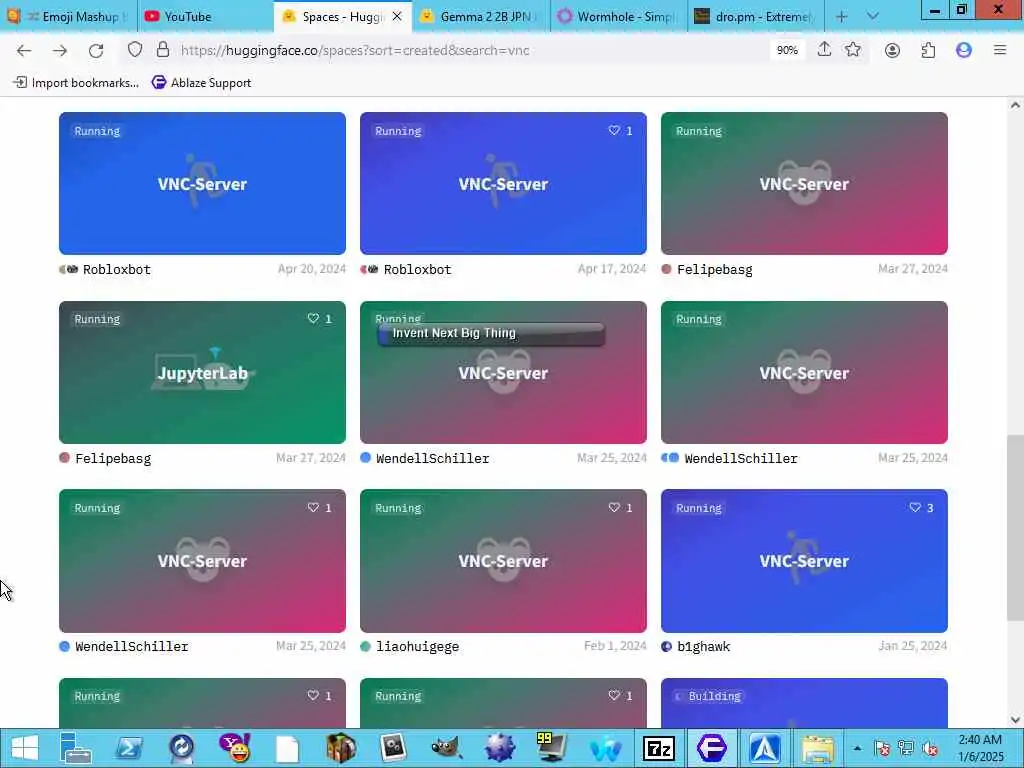Viewport: 1024px width, 768px height.
Task: Bookmark this page with the star icon
Action: click(x=853, y=50)
